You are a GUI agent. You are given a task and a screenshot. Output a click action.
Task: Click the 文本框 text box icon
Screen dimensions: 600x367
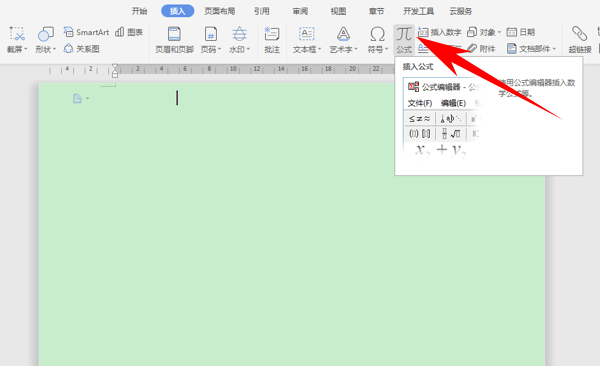tap(307, 34)
